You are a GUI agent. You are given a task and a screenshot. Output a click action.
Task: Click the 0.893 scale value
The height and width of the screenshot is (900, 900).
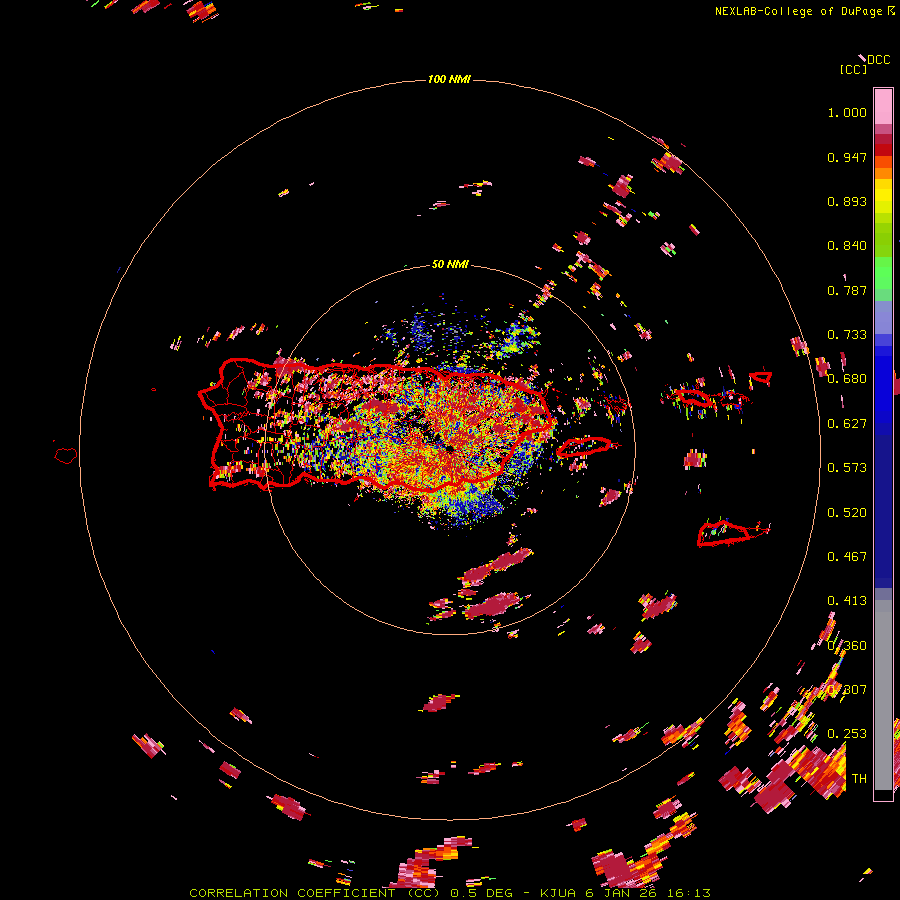pos(847,201)
